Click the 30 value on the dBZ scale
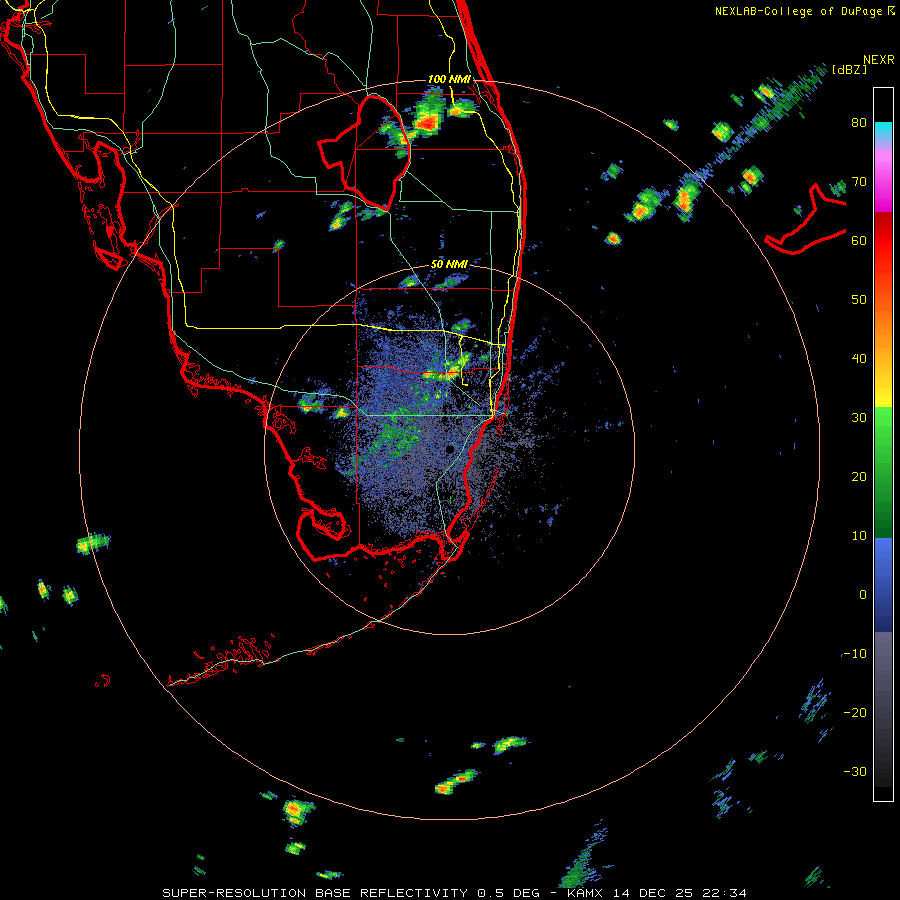The image size is (900, 900). tap(859, 417)
